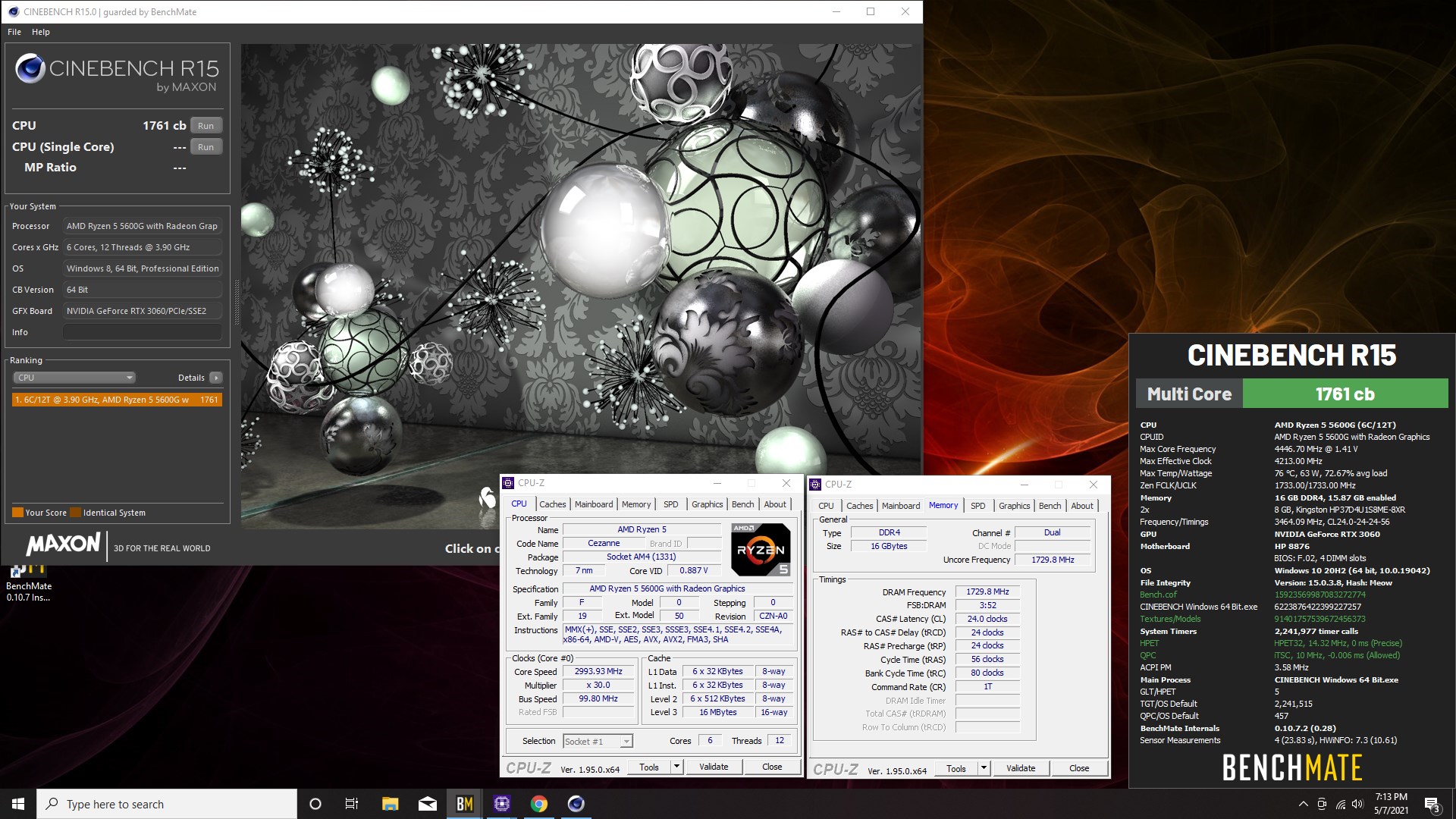The height and width of the screenshot is (819, 1456).
Task: Click Tools button in right CPU-Z window
Action: click(956, 768)
